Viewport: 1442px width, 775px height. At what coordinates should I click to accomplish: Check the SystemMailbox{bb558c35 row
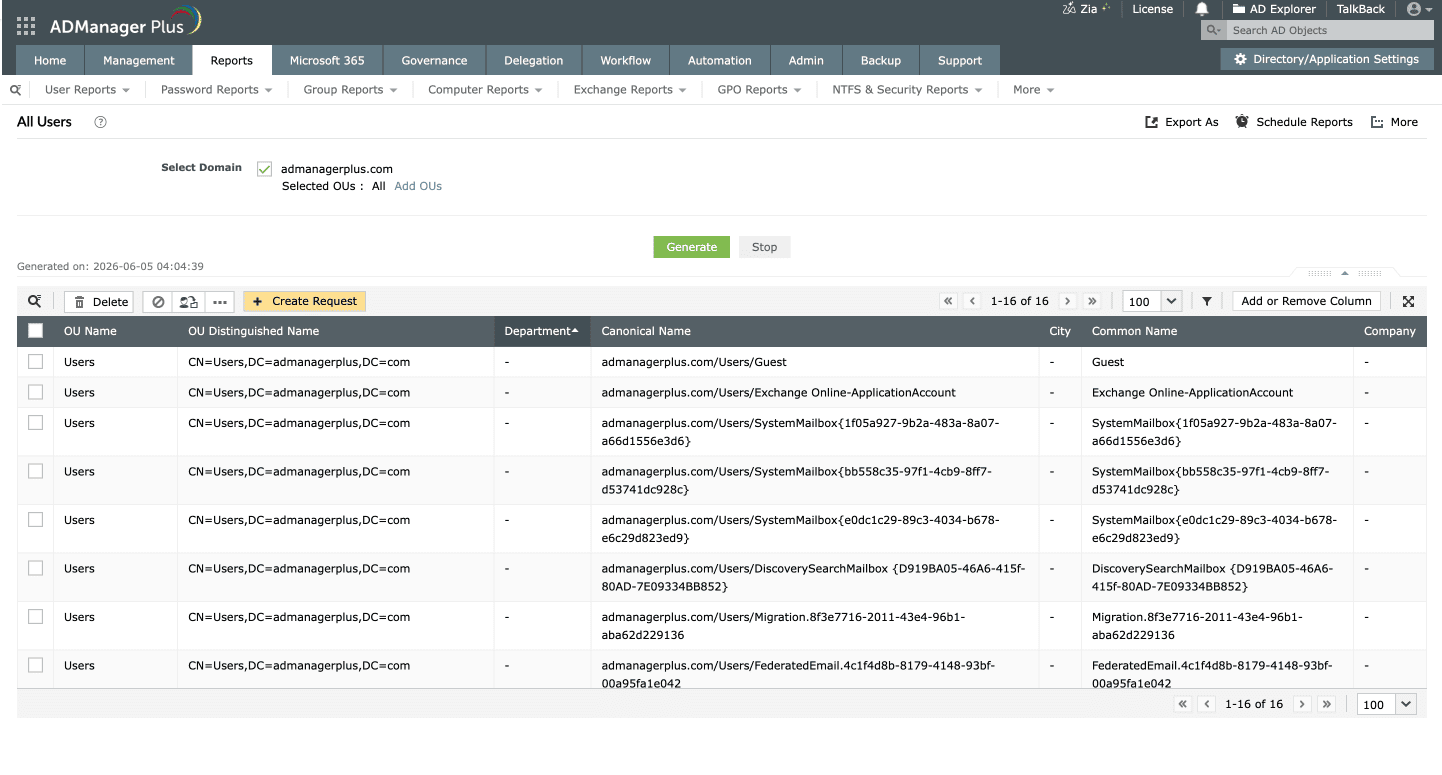coord(36,471)
